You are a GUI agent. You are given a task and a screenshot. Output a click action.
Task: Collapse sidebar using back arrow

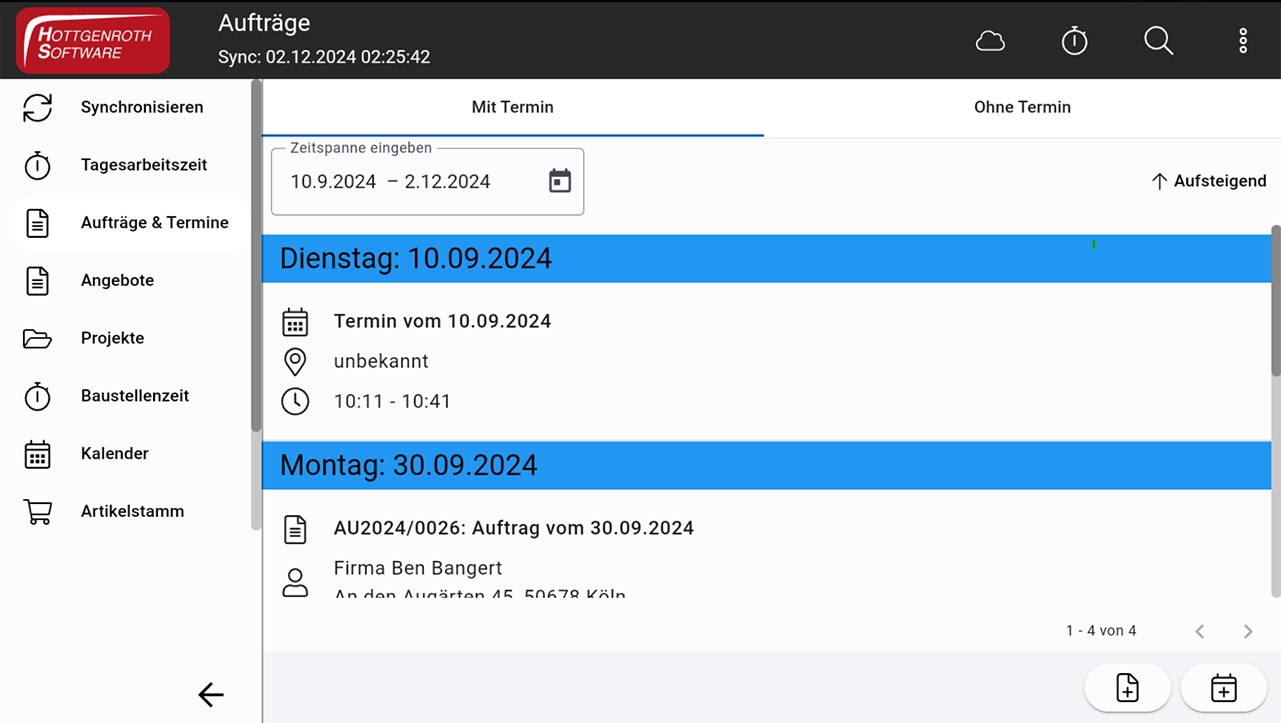pos(210,695)
